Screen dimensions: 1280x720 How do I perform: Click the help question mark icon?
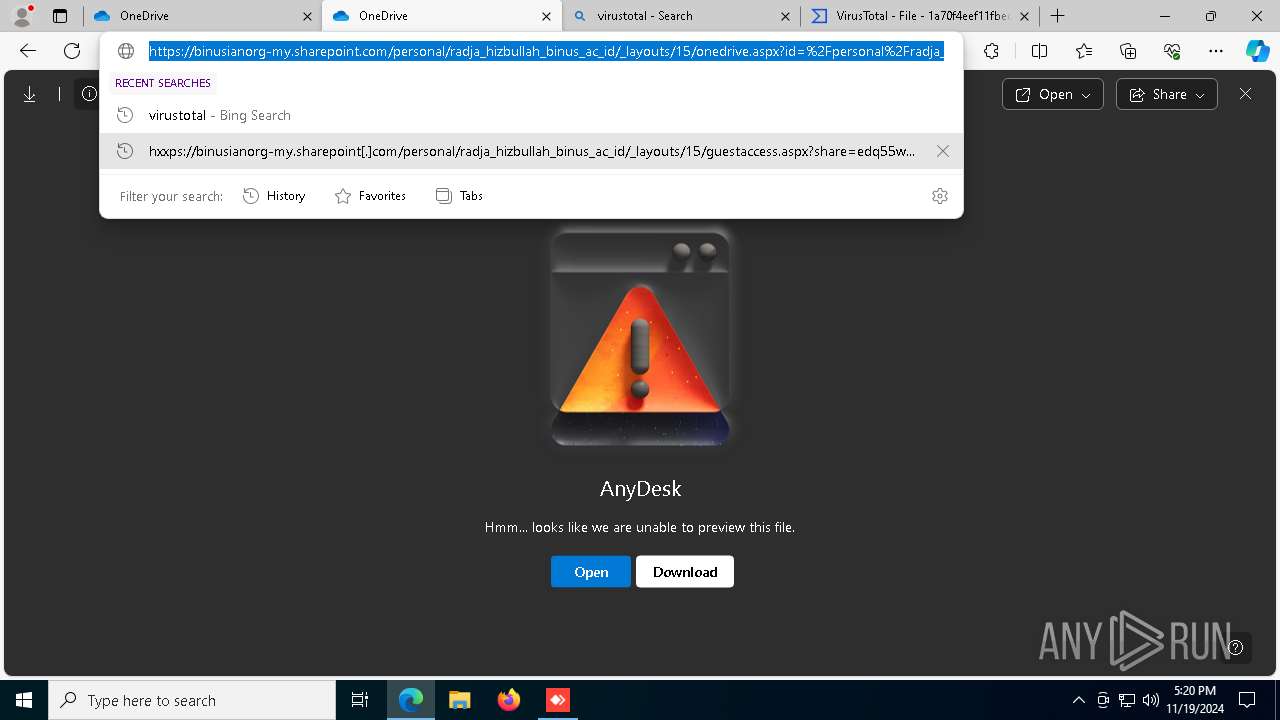pyautogui.click(x=1236, y=647)
